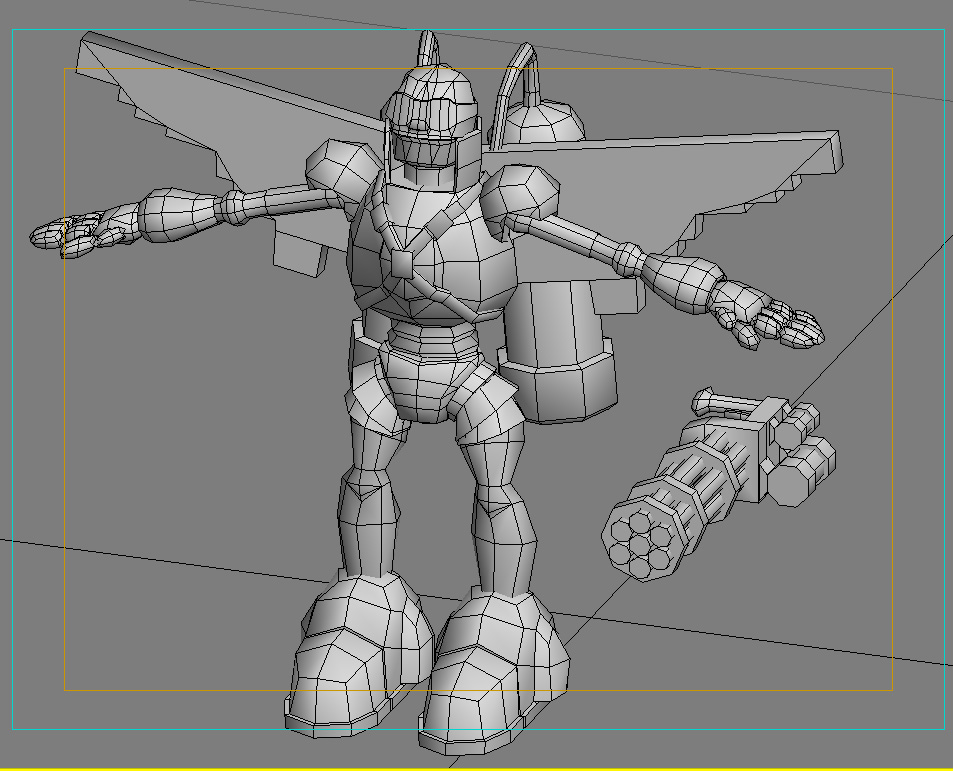Select the antenna fin on top of helmet
The height and width of the screenshot is (771, 953).
tap(429, 48)
